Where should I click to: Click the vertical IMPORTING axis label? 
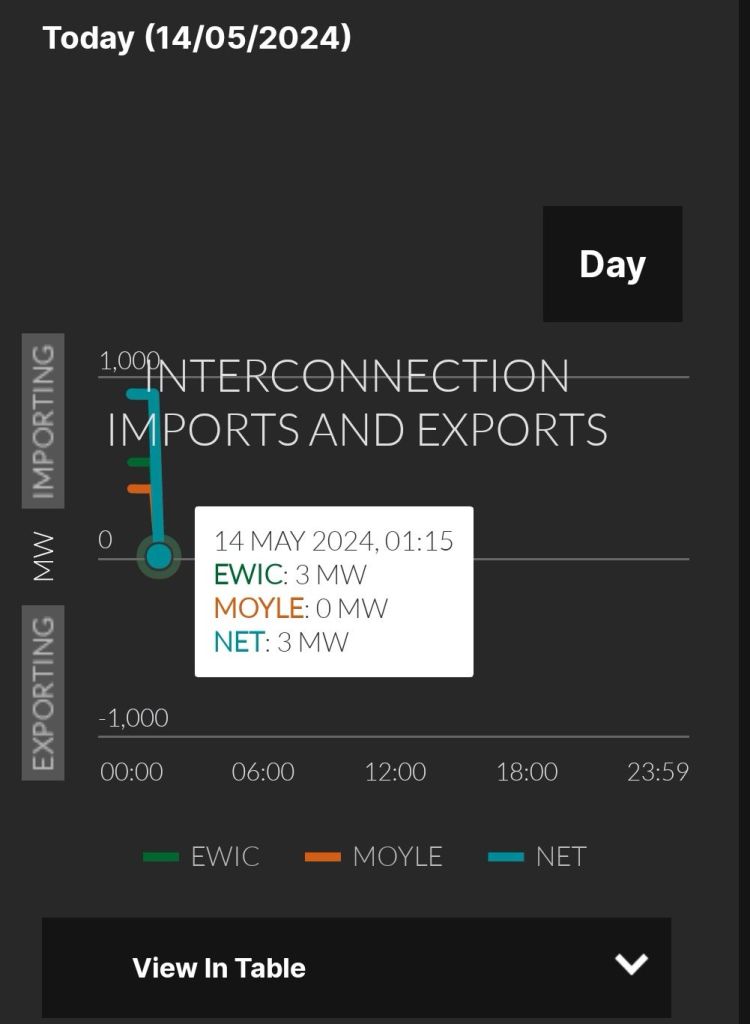[x=43, y=421]
